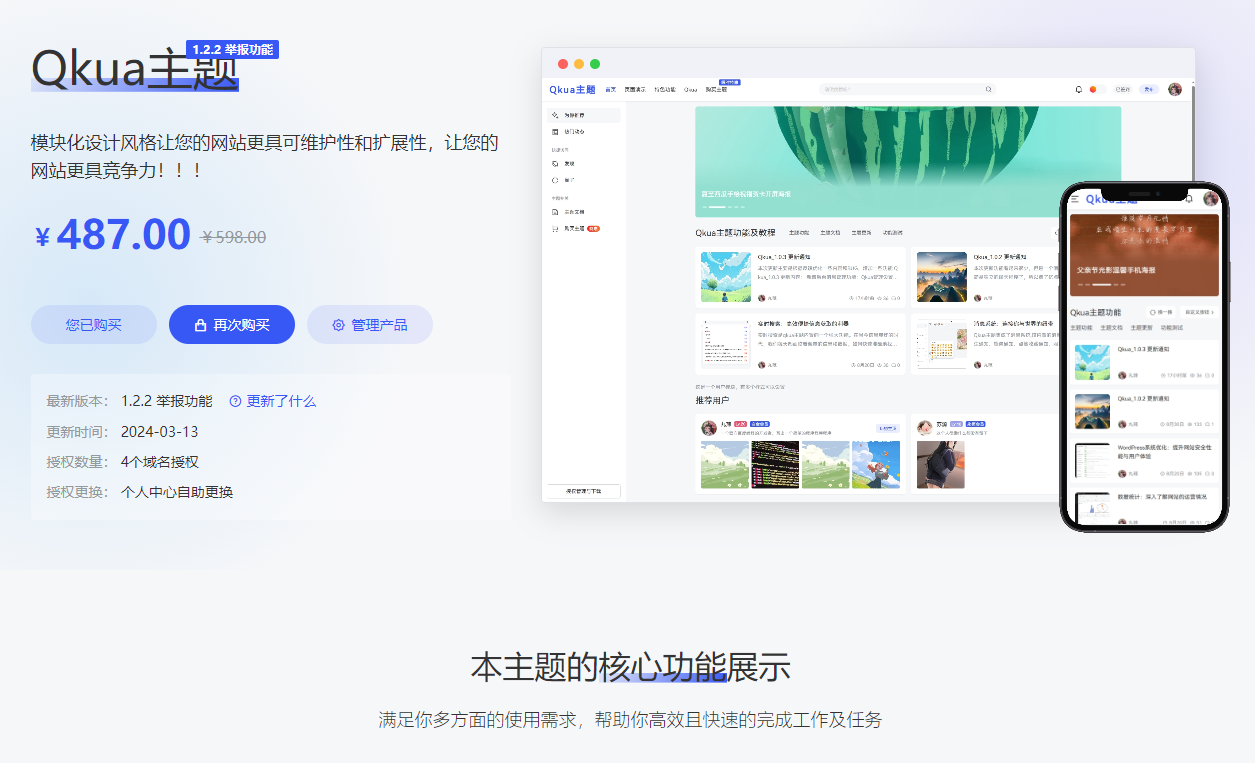This screenshot has height=763, width=1255.
Task: Click the 再次购买 button
Action: (231, 325)
